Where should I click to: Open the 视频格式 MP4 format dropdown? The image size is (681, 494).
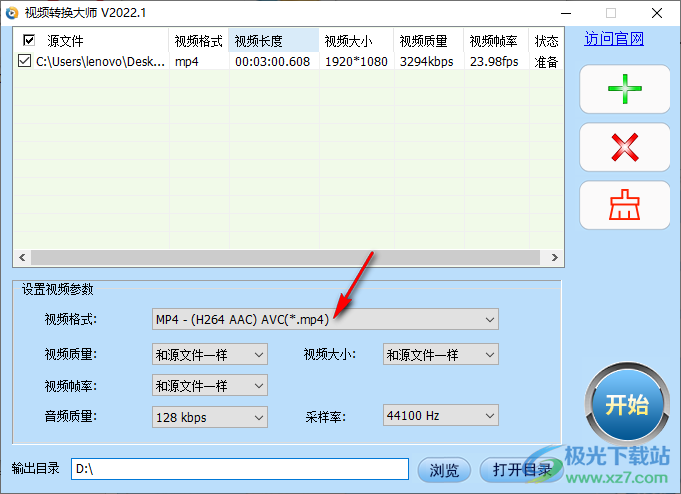[325, 319]
